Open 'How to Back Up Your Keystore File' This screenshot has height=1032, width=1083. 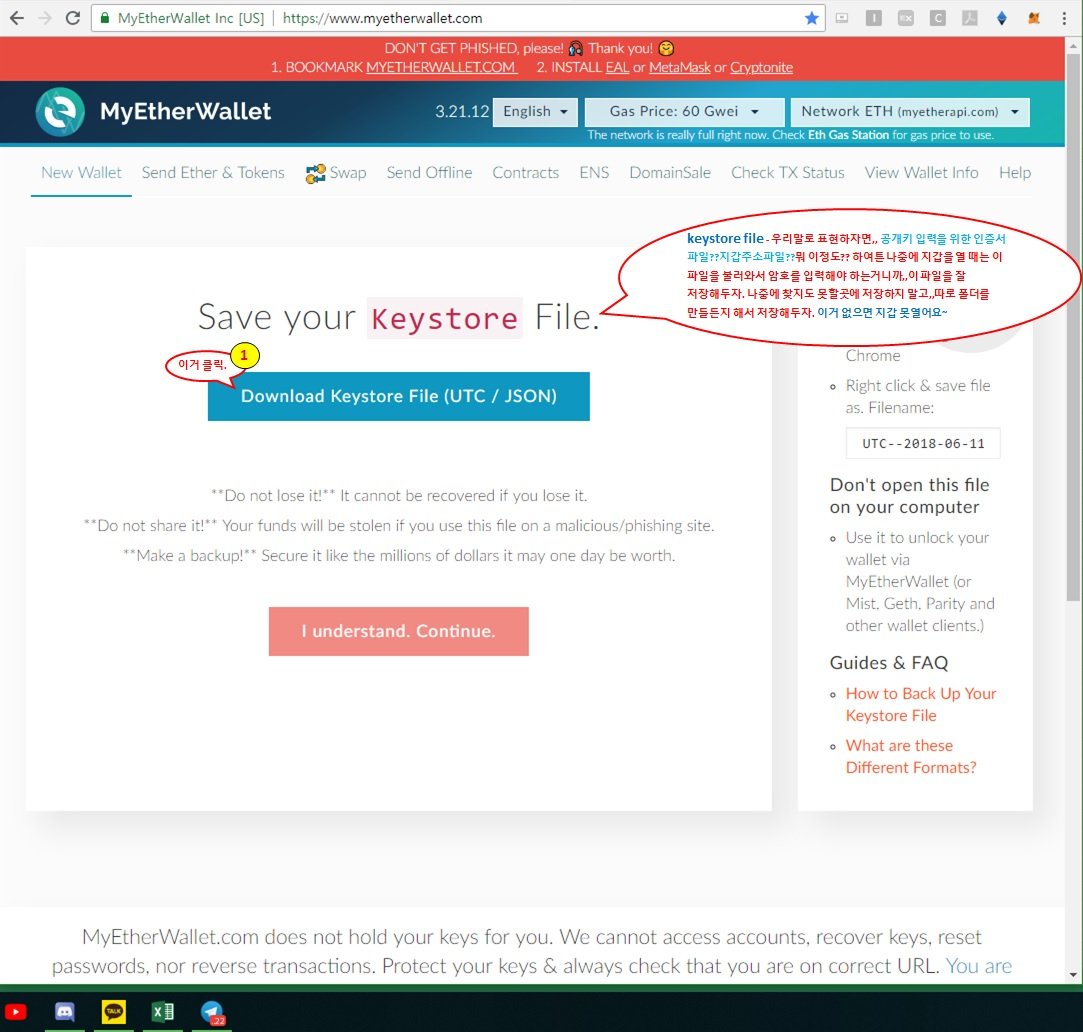coord(921,705)
